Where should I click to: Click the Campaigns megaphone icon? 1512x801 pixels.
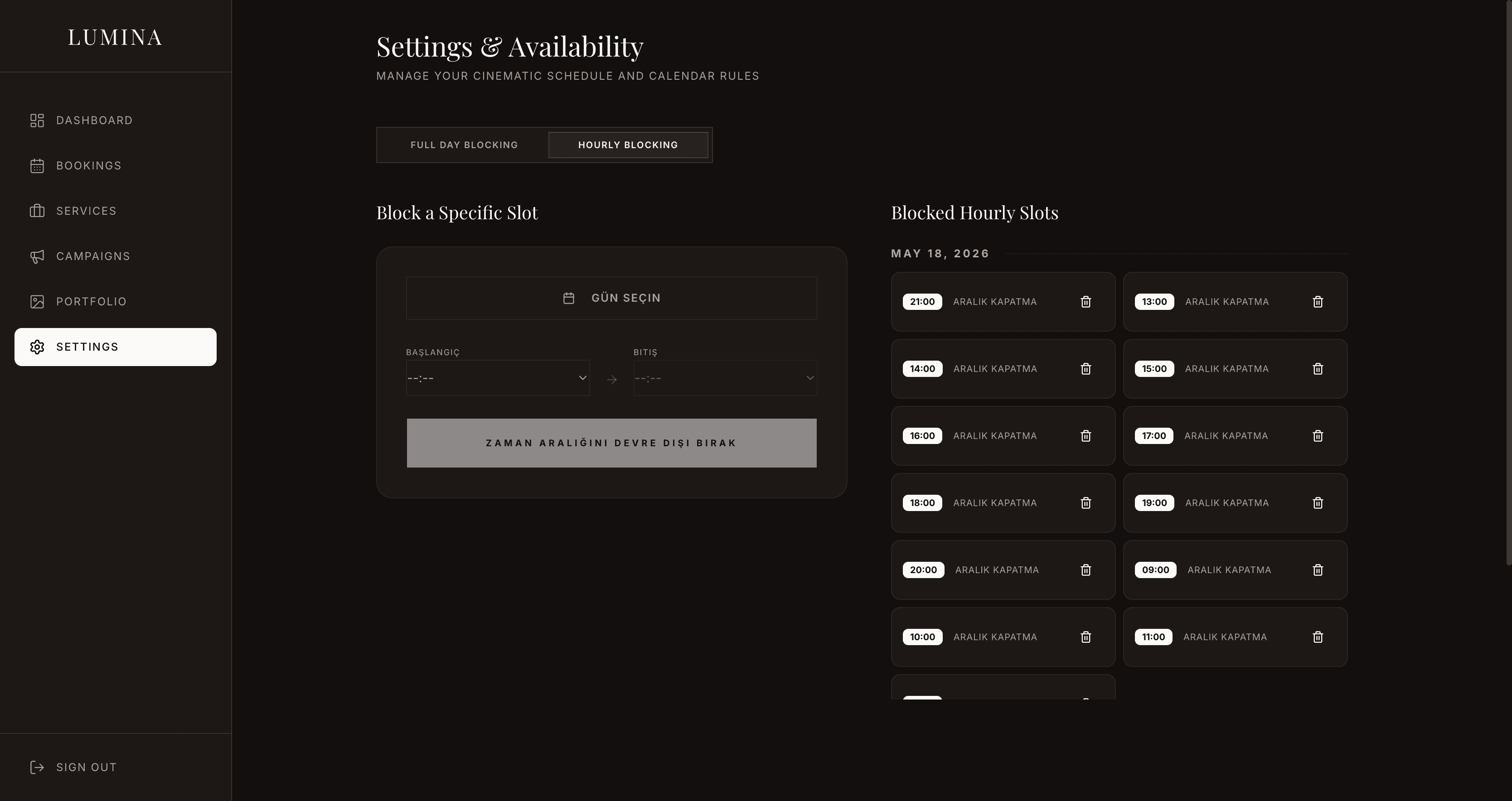(37, 256)
